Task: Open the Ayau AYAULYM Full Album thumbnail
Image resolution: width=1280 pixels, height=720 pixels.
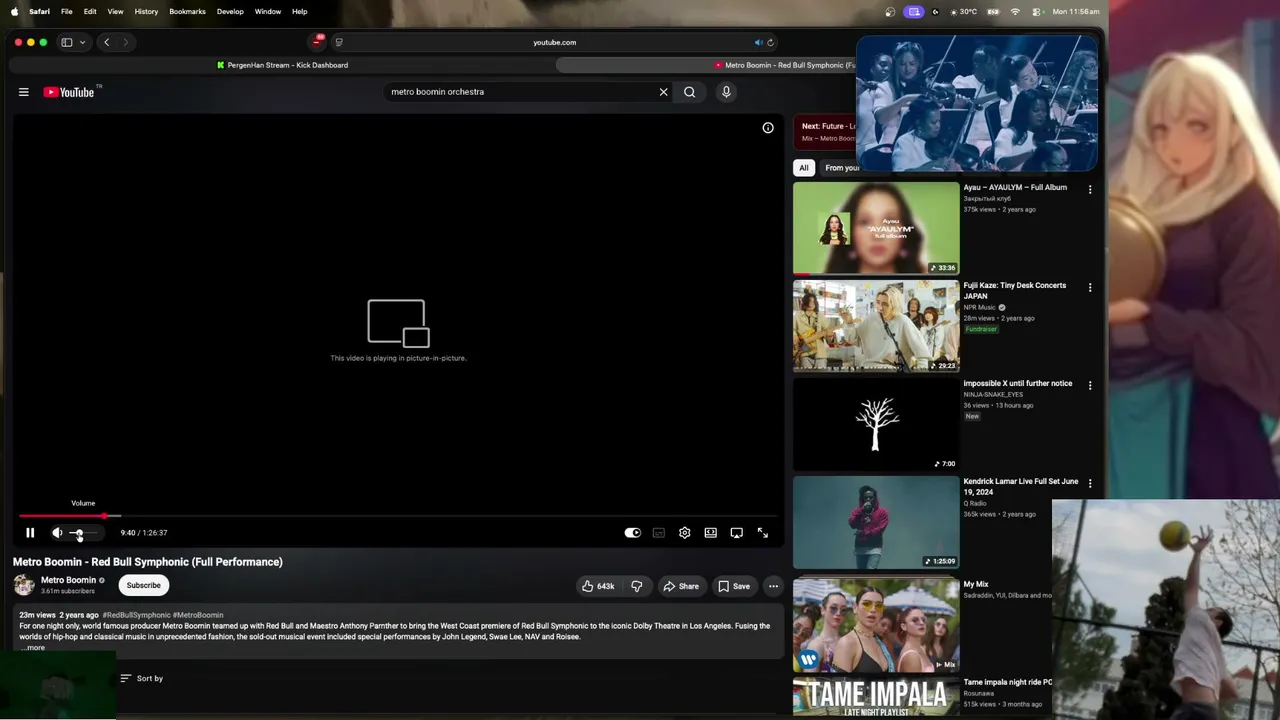Action: point(876,228)
